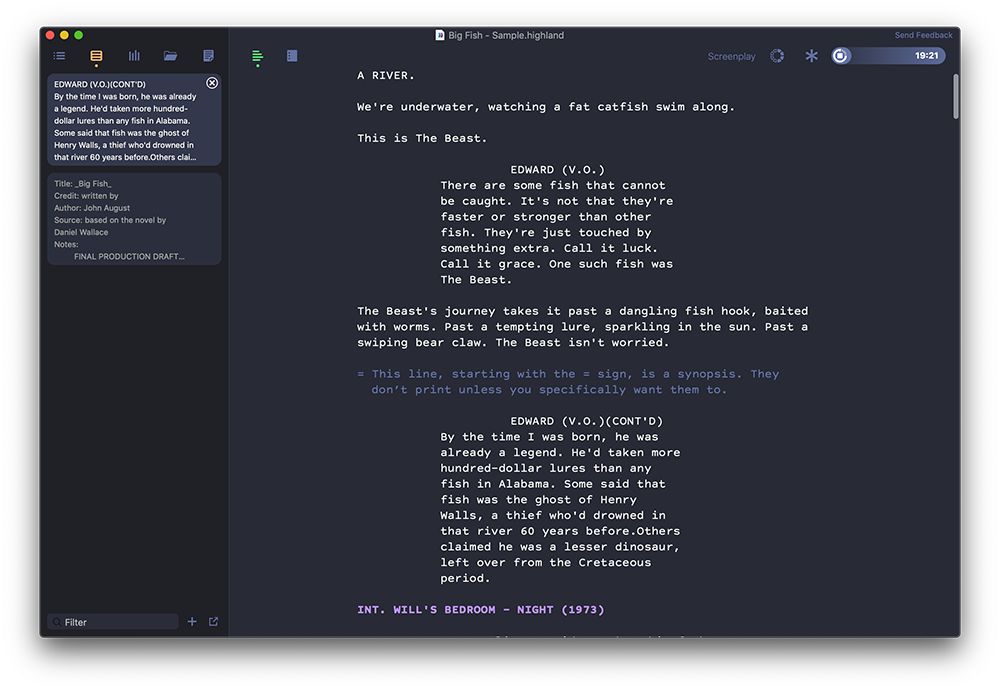Image resolution: width=1000 pixels, height=690 pixels.
Task: Click the asterisk revision mode icon
Action: coord(811,56)
